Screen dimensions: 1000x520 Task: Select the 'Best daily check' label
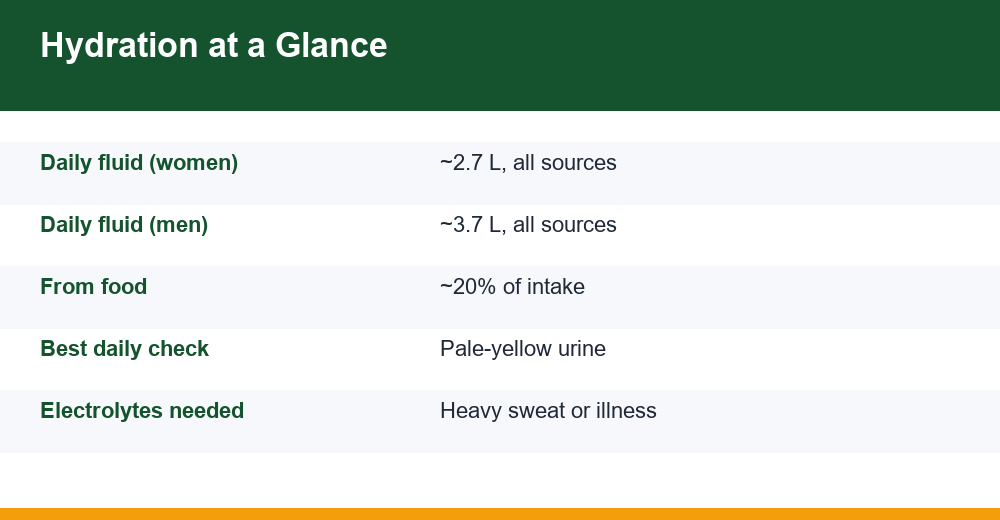coord(124,349)
